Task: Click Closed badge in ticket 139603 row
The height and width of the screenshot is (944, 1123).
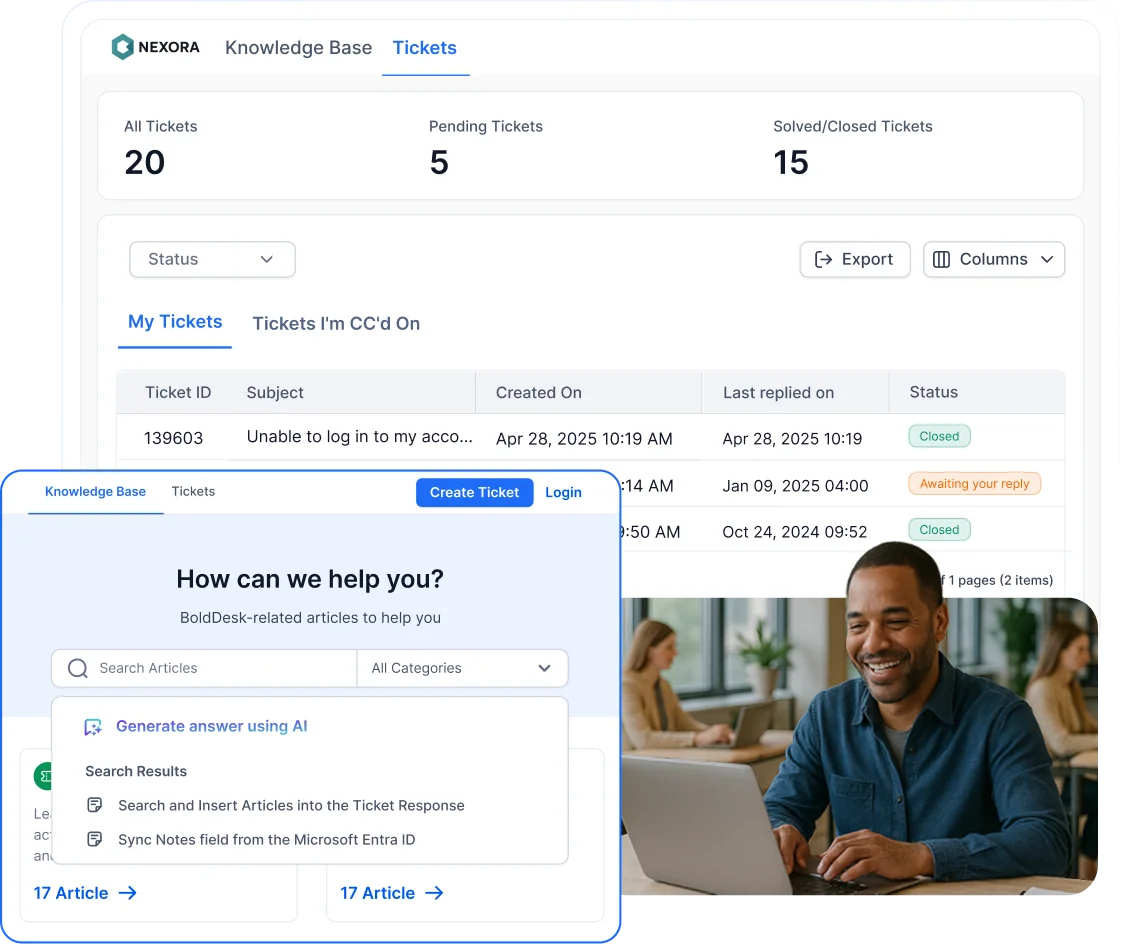Action: (x=940, y=436)
